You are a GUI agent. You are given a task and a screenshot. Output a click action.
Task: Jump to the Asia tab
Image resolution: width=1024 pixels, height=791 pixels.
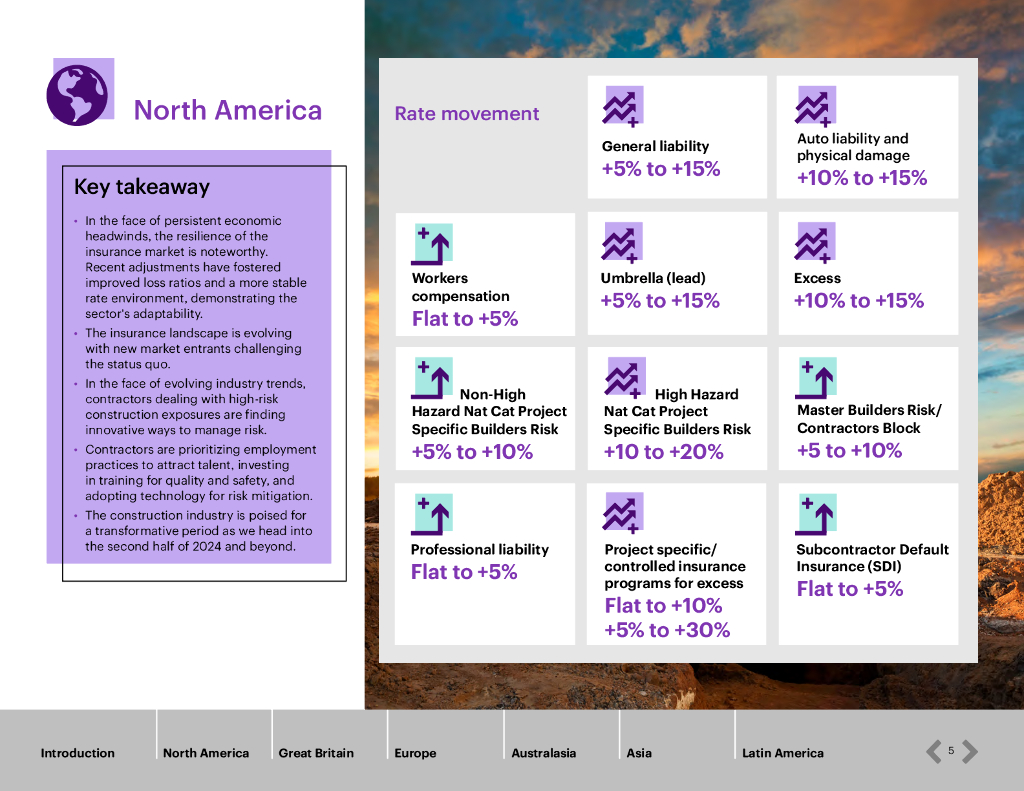[639, 753]
